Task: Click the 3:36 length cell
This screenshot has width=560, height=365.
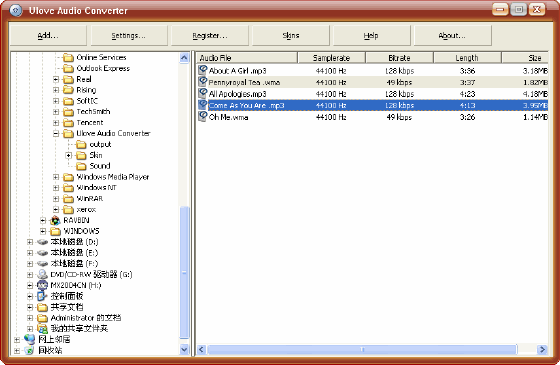Action: (467, 71)
